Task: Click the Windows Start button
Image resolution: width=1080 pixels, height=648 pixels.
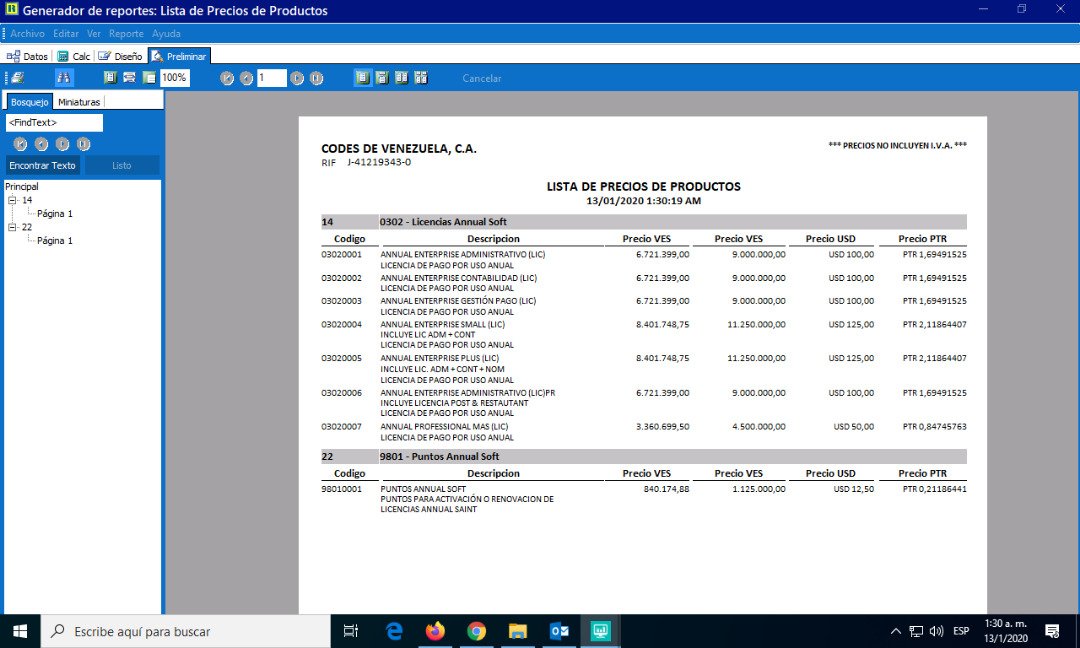Action: tap(20, 631)
